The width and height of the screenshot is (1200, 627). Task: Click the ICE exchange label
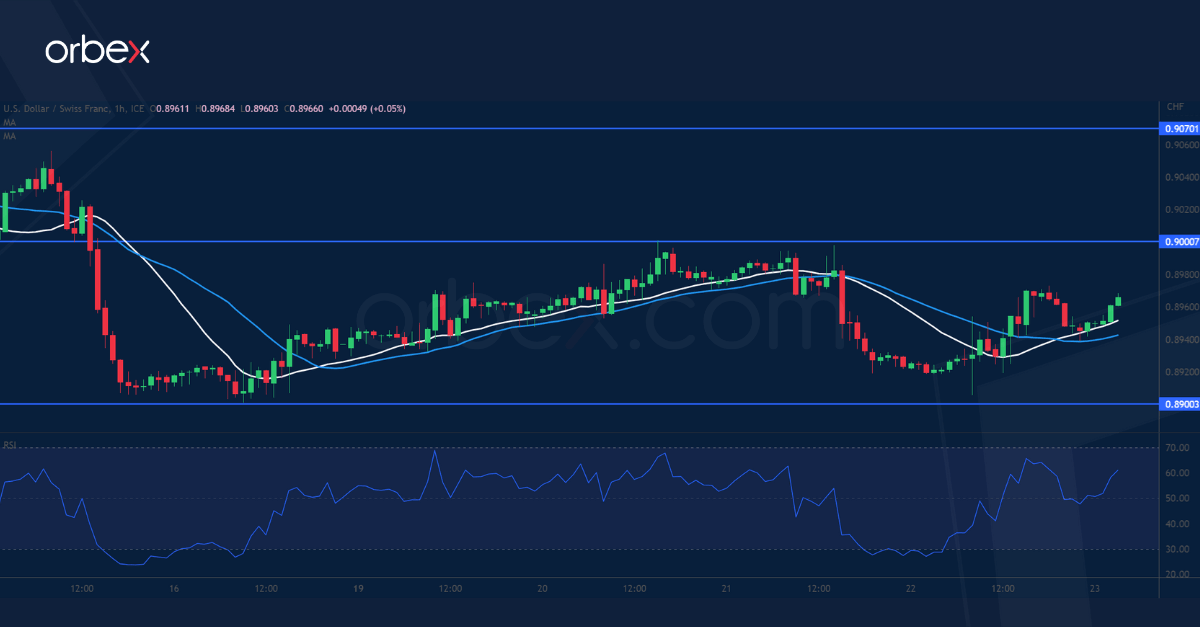(136, 108)
